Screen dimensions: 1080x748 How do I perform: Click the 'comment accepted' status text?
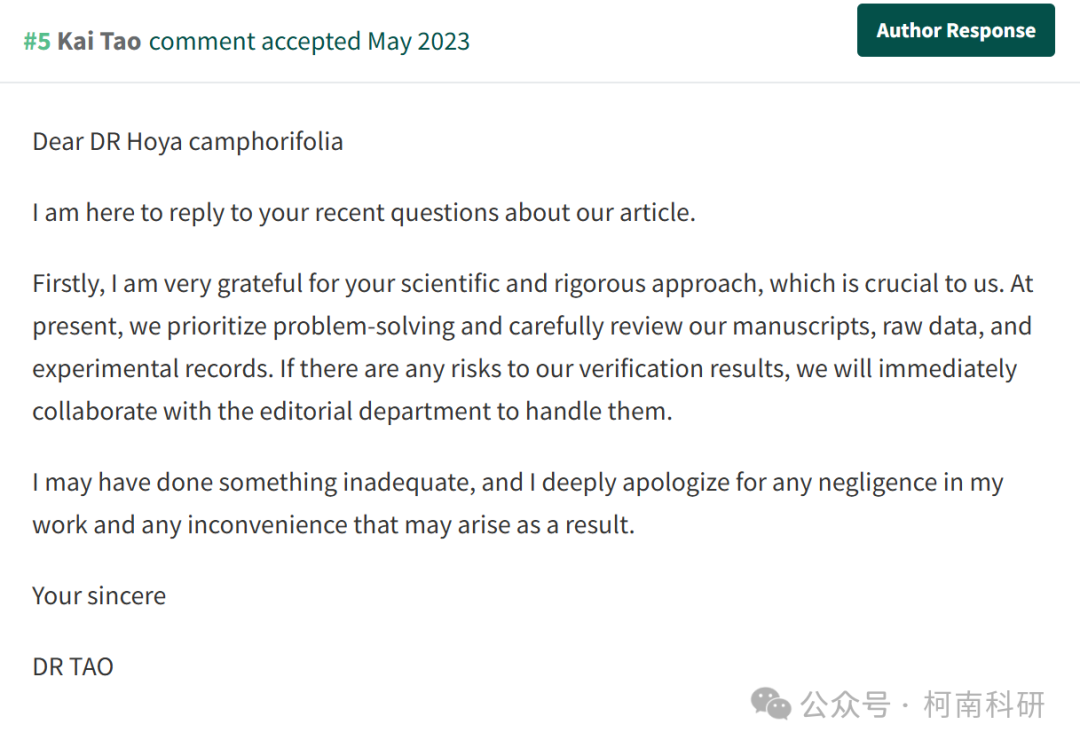255,41
